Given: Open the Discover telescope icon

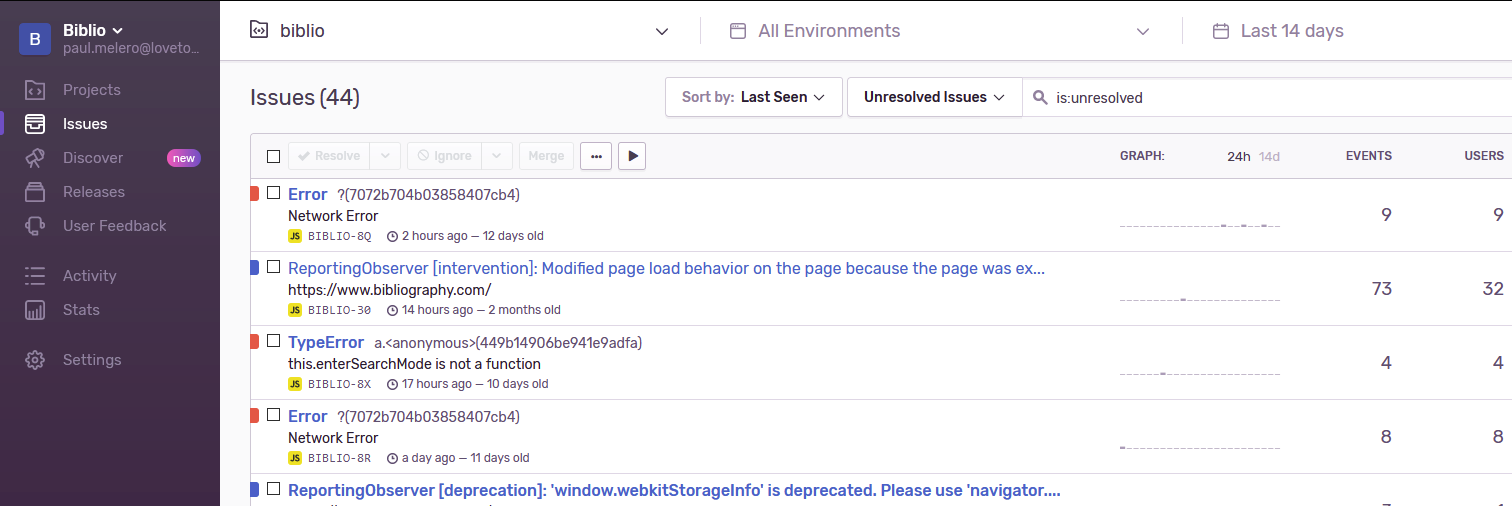Looking at the screenshot, I should [35, 158].
